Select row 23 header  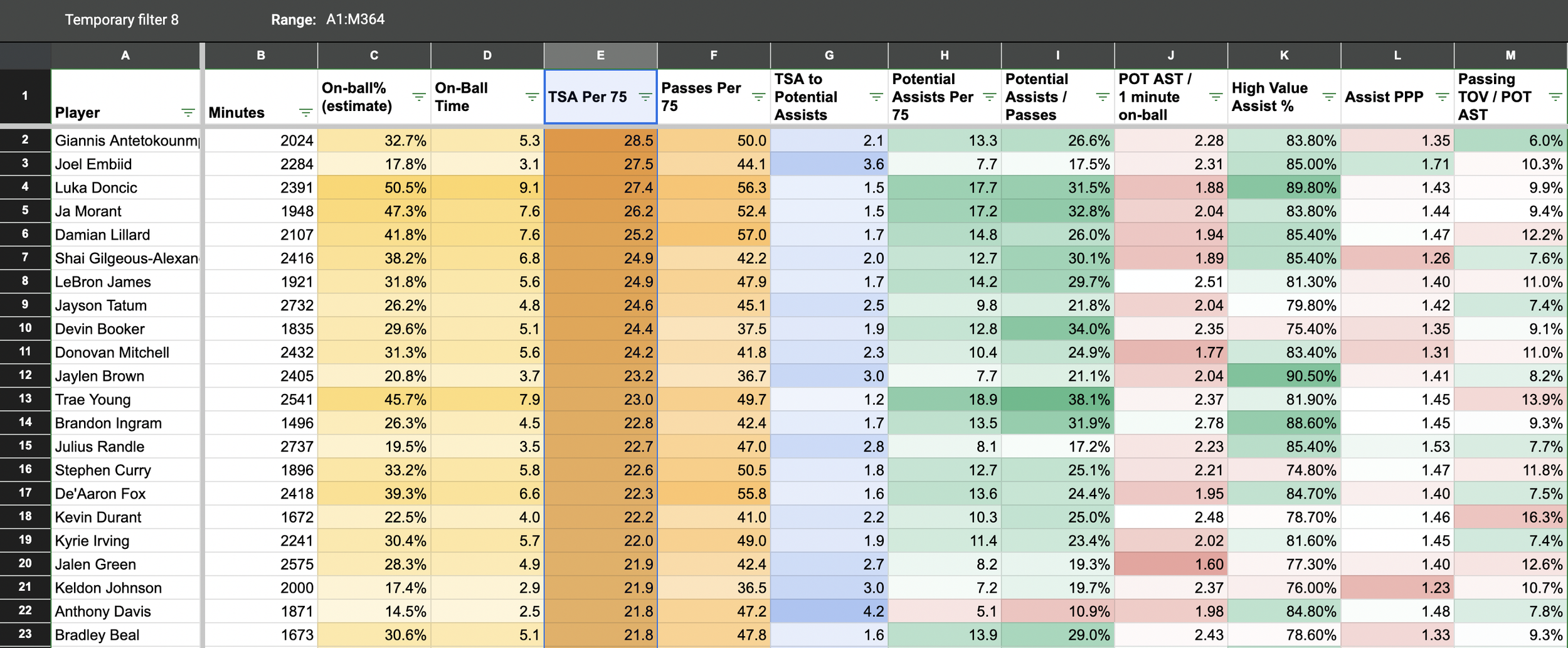[x=25, y=634]
